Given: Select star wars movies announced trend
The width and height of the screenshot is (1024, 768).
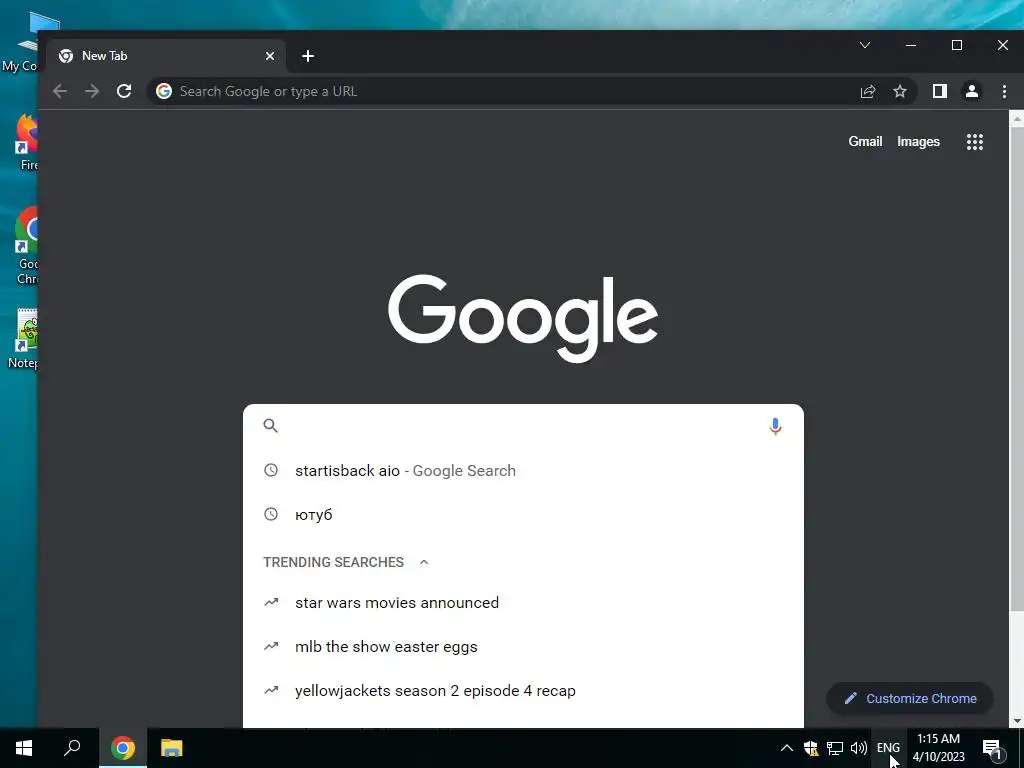Looking at the screenshot, I should [x=523, y=603].
